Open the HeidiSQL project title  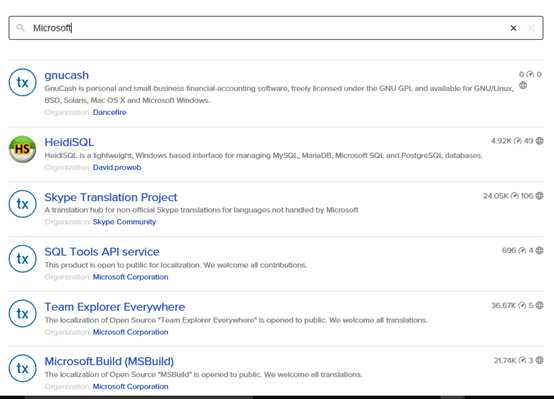(69, 142)
